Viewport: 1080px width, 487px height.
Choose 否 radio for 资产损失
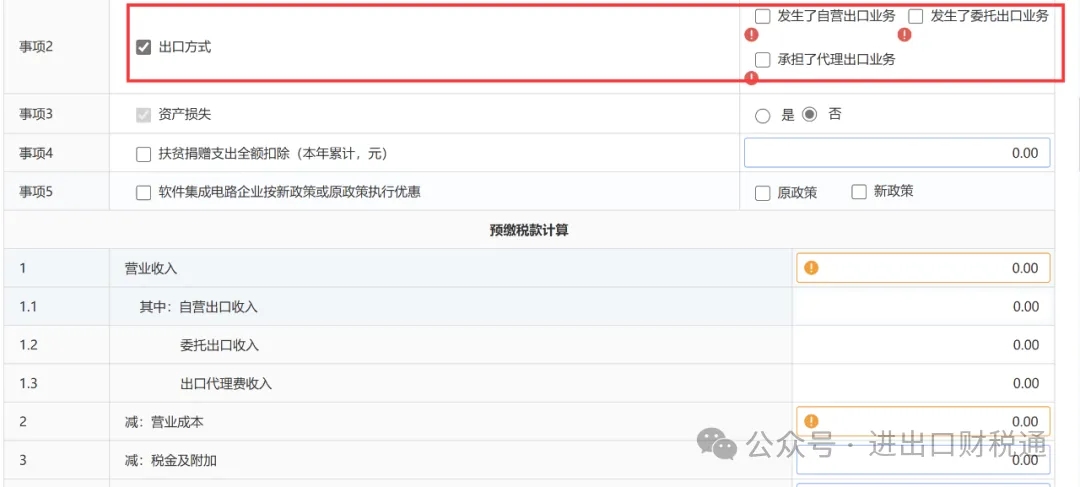pyautogui.click(x=810, y=114)
